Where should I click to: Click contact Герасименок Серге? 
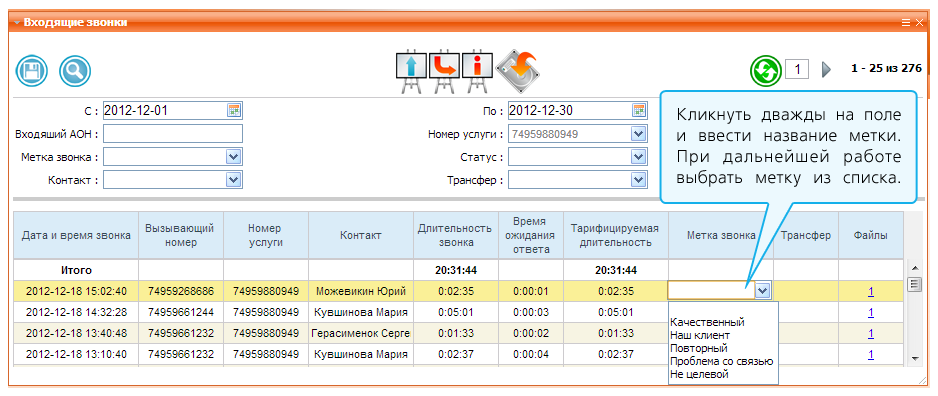361,333
